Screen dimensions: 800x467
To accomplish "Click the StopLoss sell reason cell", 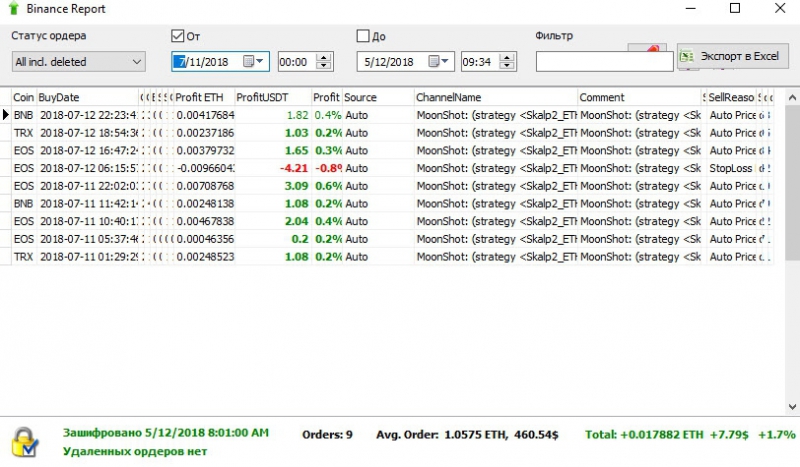I will (x=731, y=168).
